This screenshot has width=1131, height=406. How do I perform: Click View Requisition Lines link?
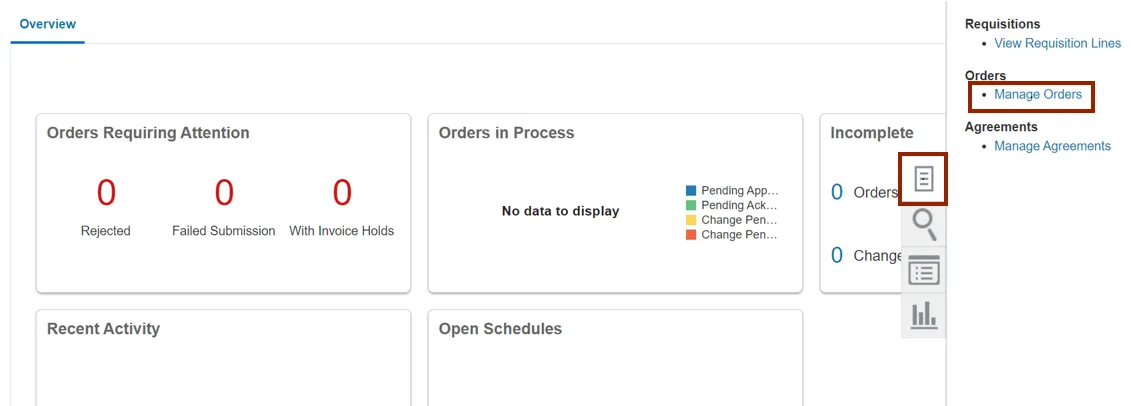click(1057, 44)
